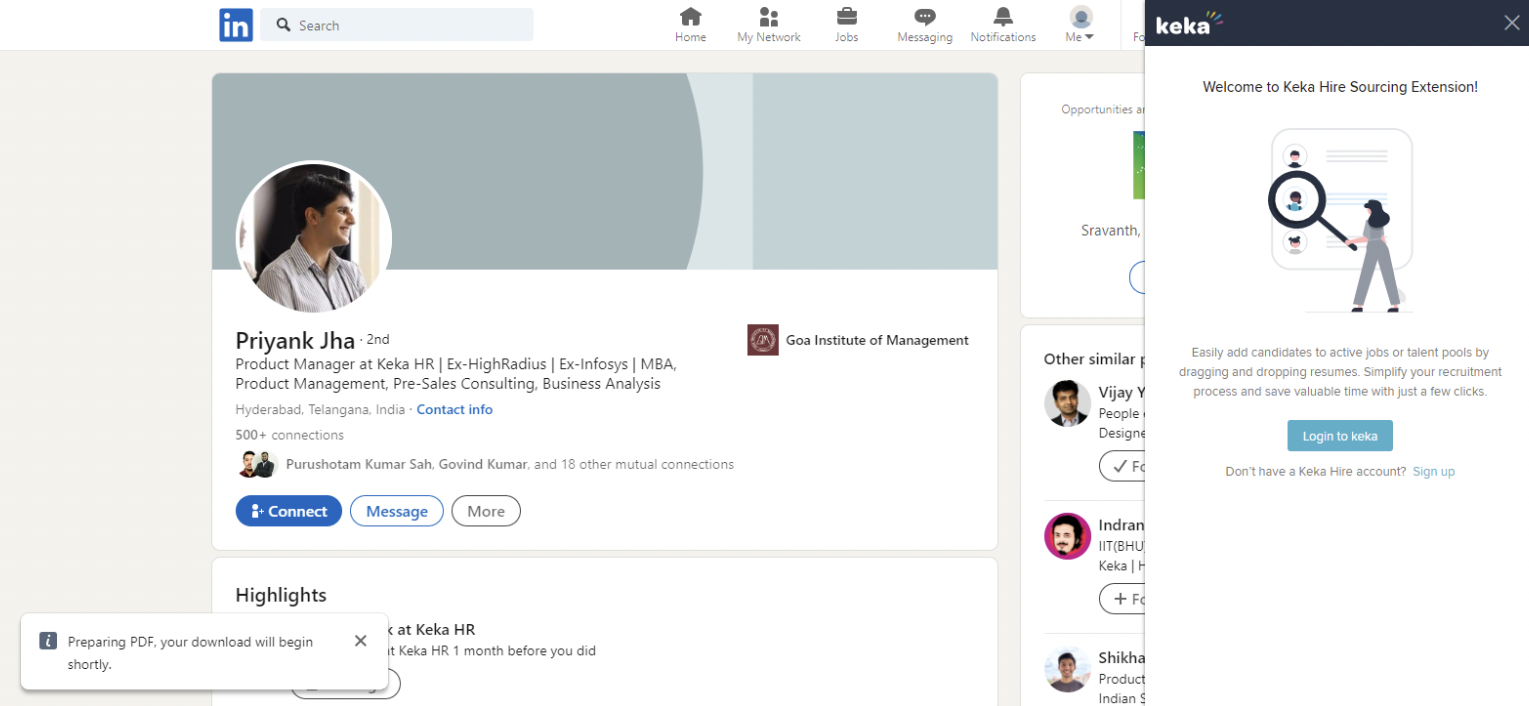Click the Message button
This screenshot has height=706, width=1529.
coord(397,511)
